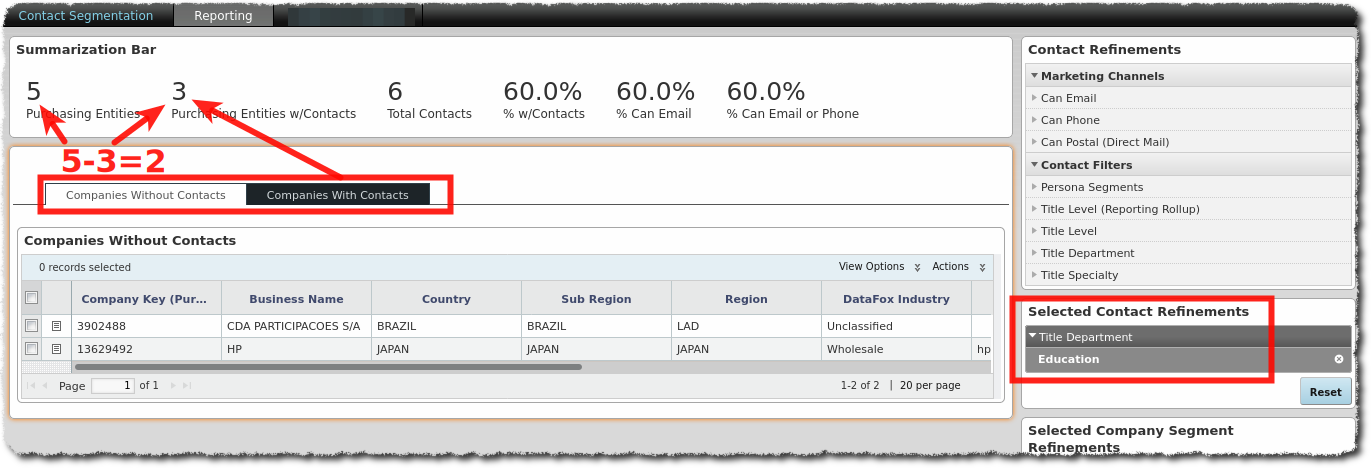This screenshot has width=1371, height=468.
Task: Switch to the Companies With Contacts tab
Action: click(337, 195)
